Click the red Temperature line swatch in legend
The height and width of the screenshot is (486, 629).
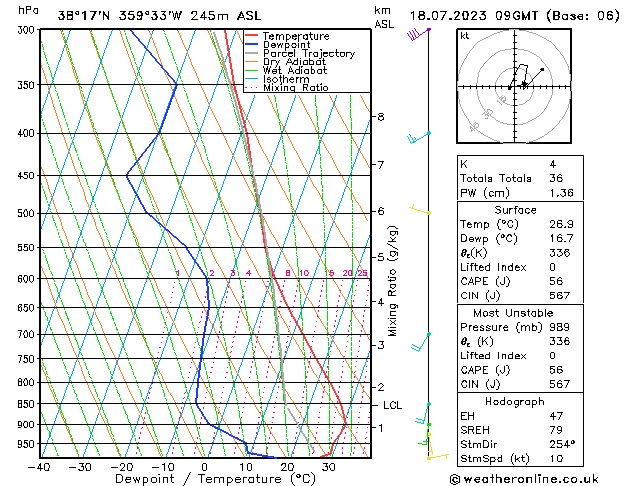(x=252, y=36)
